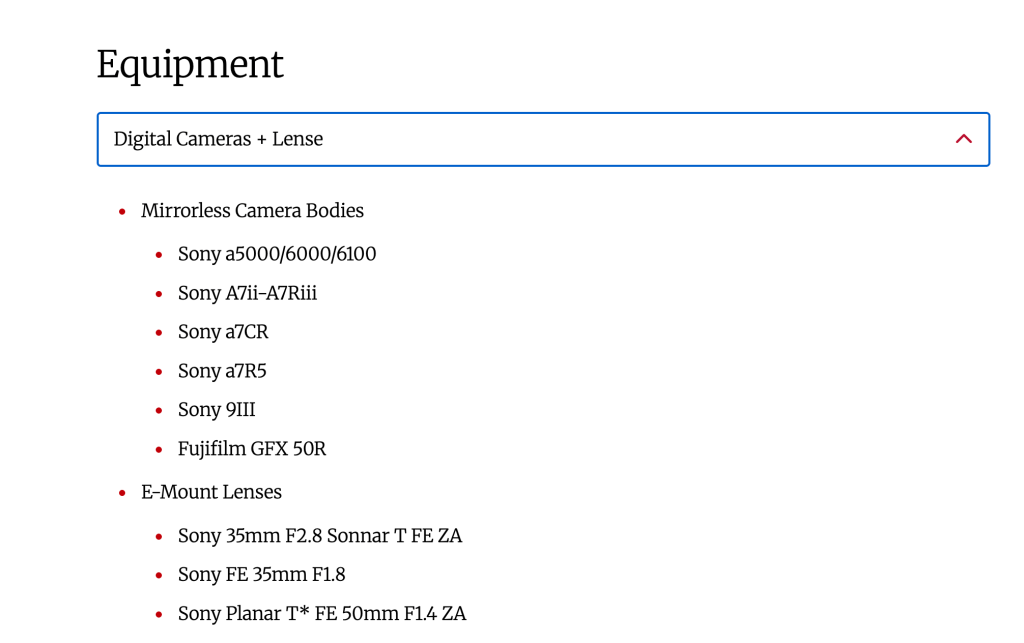Select Sony a5000/6000/6100 from the list

277,254
